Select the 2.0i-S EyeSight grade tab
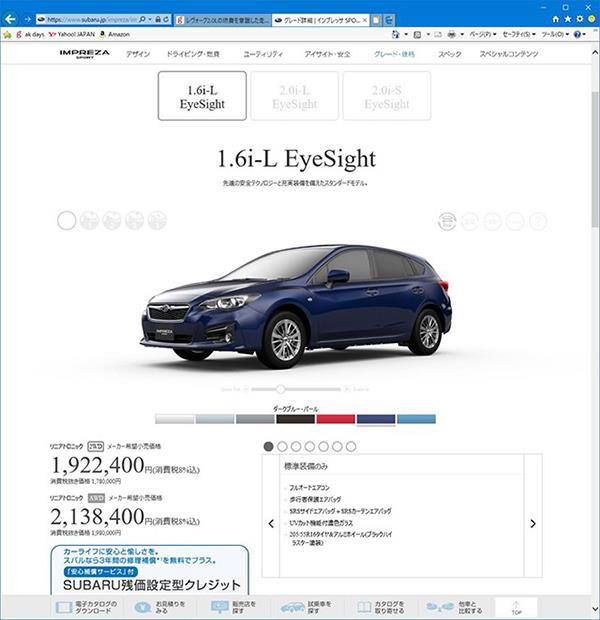The image size is (600, 620). click(387, 96)
